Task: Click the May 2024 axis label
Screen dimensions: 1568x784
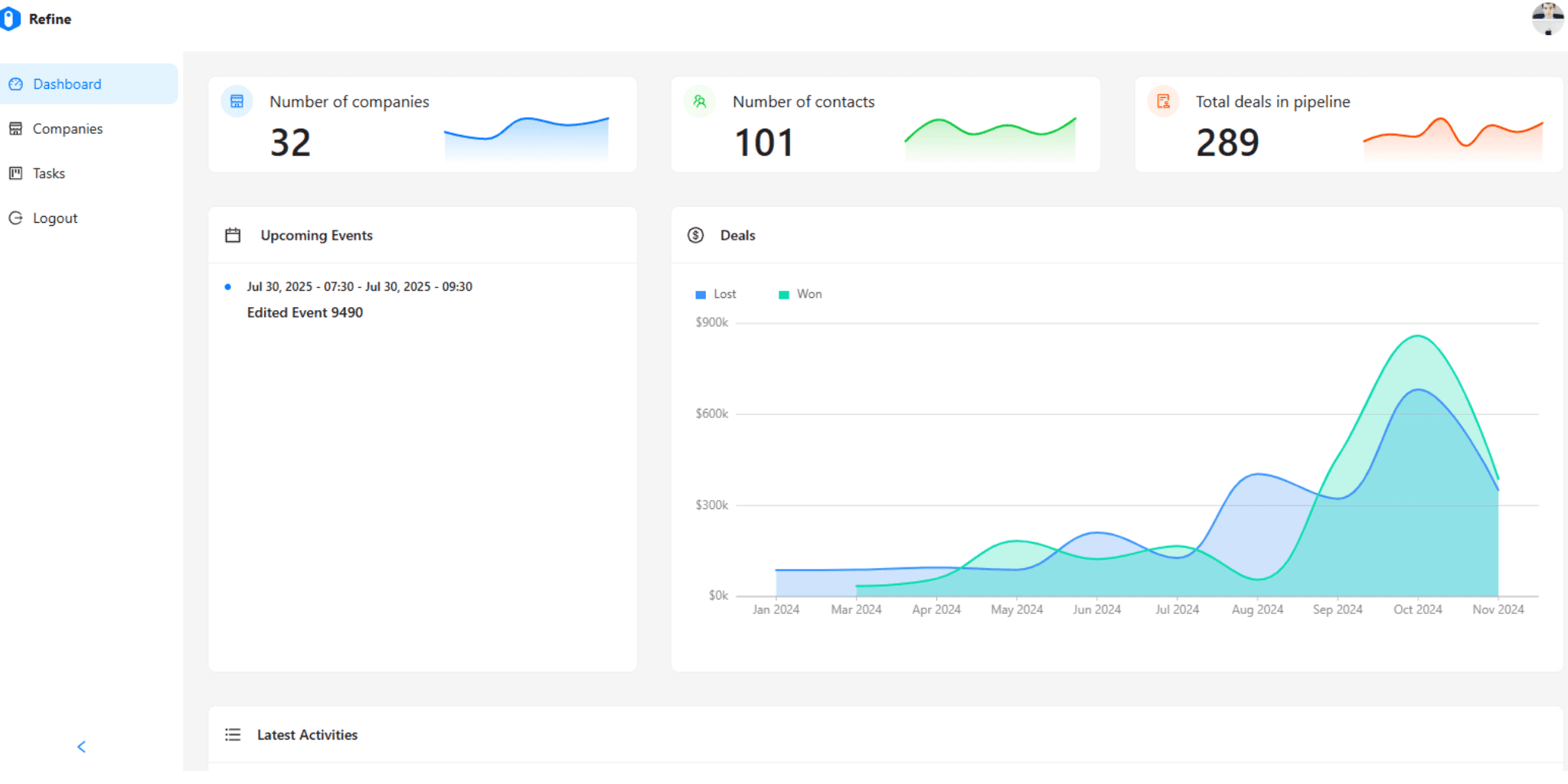Action: pos(1017,609)
